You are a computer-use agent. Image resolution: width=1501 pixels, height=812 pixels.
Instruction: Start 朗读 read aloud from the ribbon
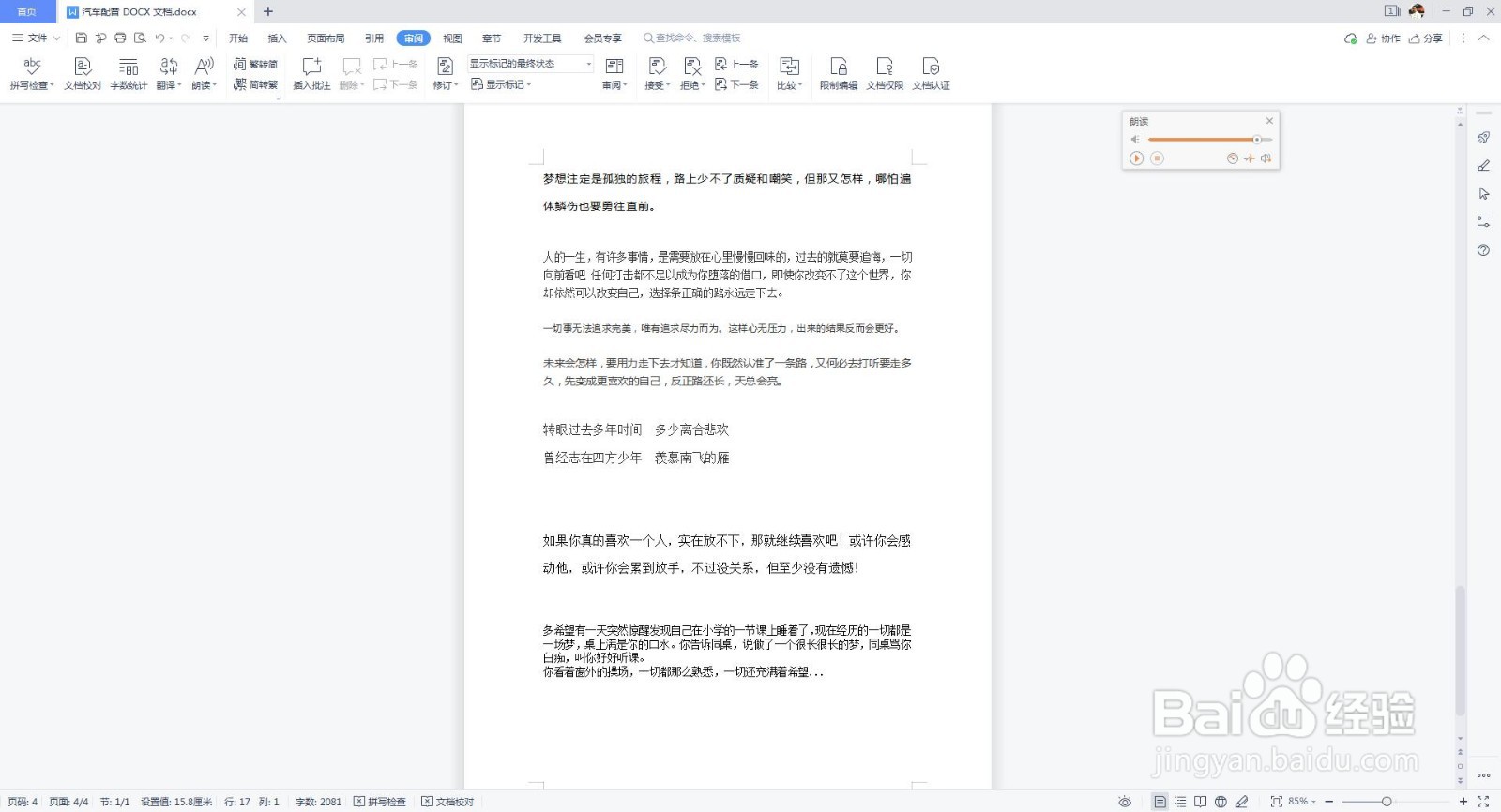204,73
